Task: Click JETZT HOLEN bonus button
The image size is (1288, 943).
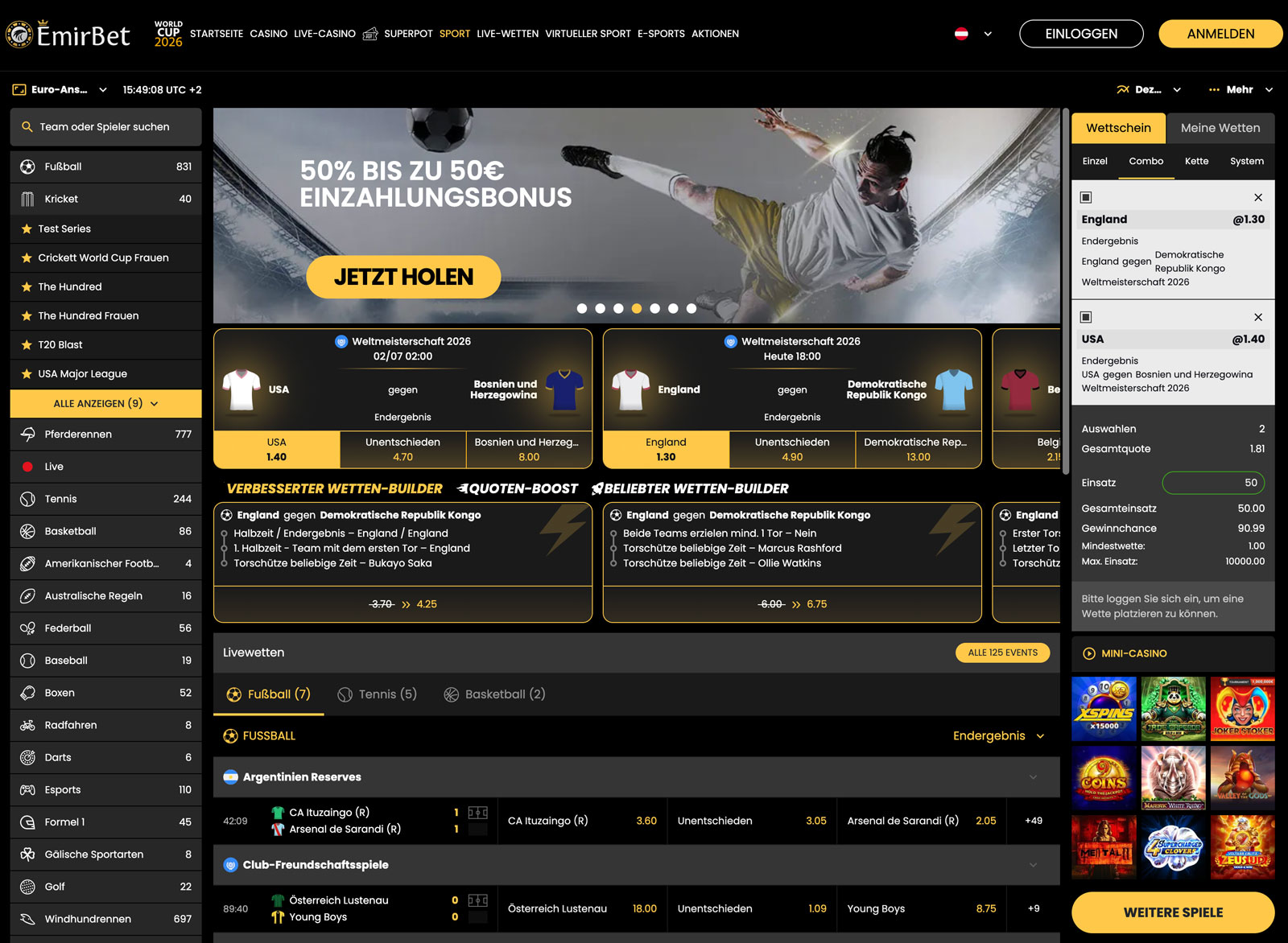Action: [x=403, y=277]
